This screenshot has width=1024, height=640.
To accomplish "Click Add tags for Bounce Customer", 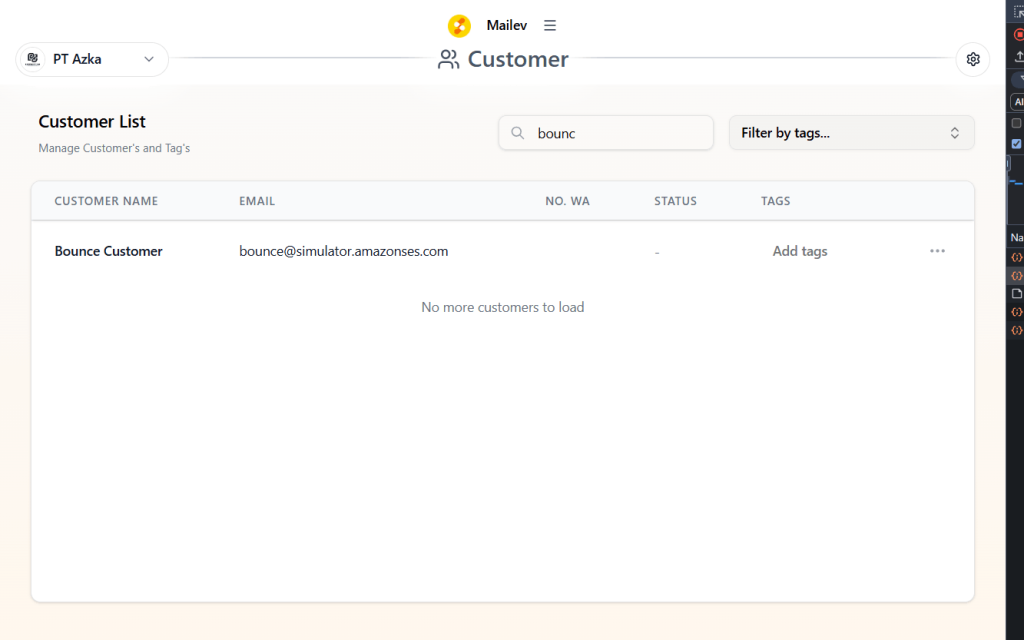I will [799, 251].
